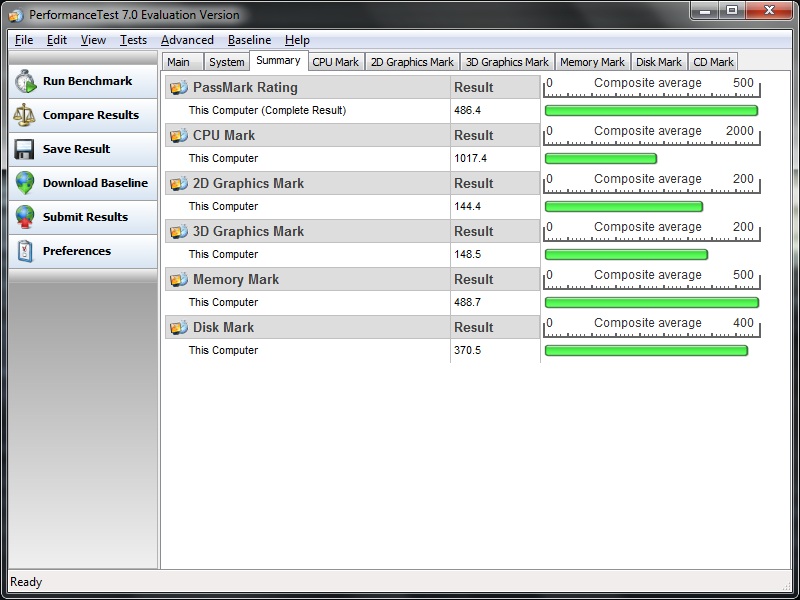The image size is (800, 600).
Task: Click the Disk Mark green result bar
Action: pyautogui.click(x=646, y=351)
